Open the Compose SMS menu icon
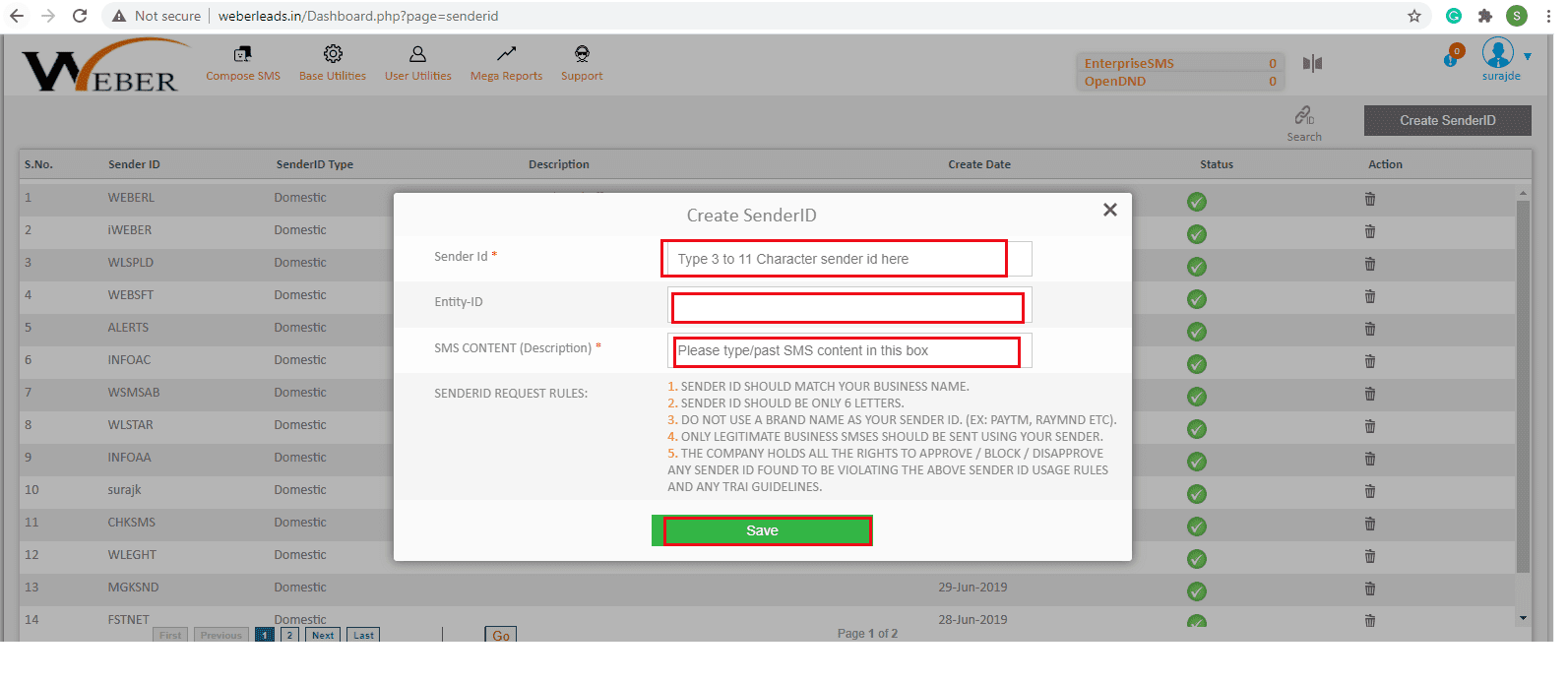This screenshot has height=682, width=1568. tap(242, 54)
